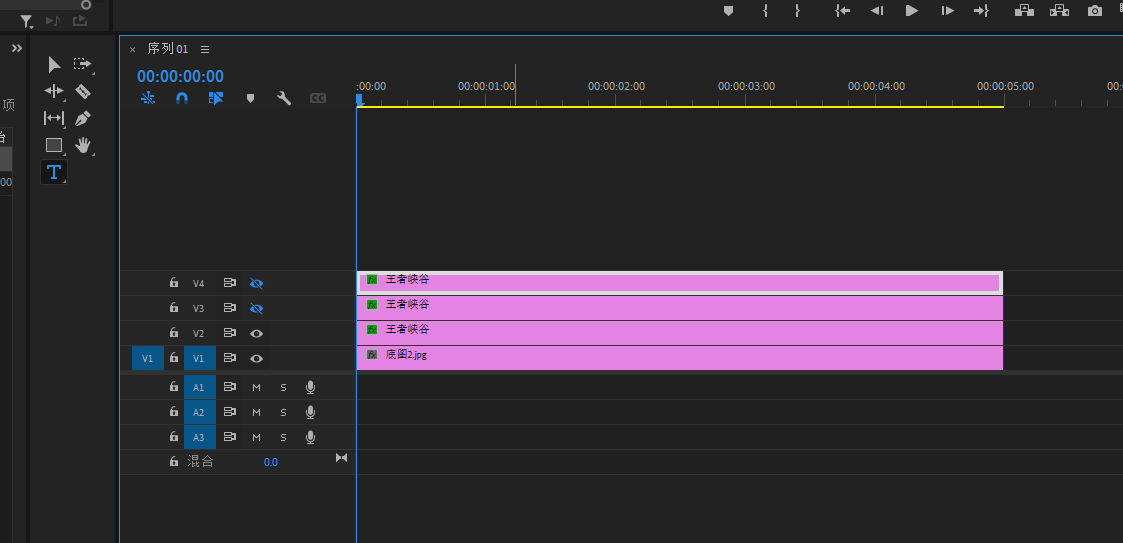Mute audio track A1
Viewport: 1123px width, 543px height.
click(x=256, y=387)
